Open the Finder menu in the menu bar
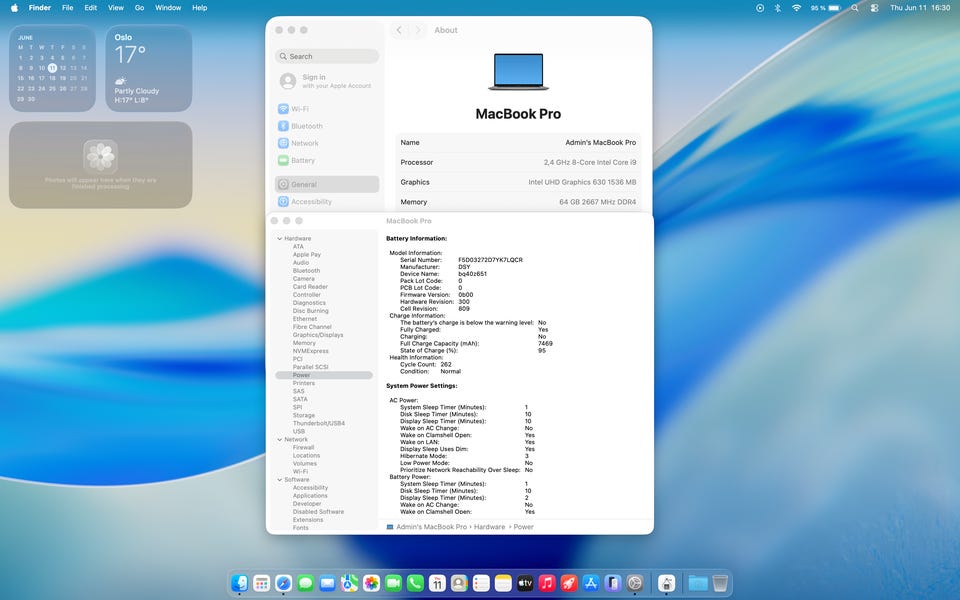Screen dimensions: 960x600 40,8
